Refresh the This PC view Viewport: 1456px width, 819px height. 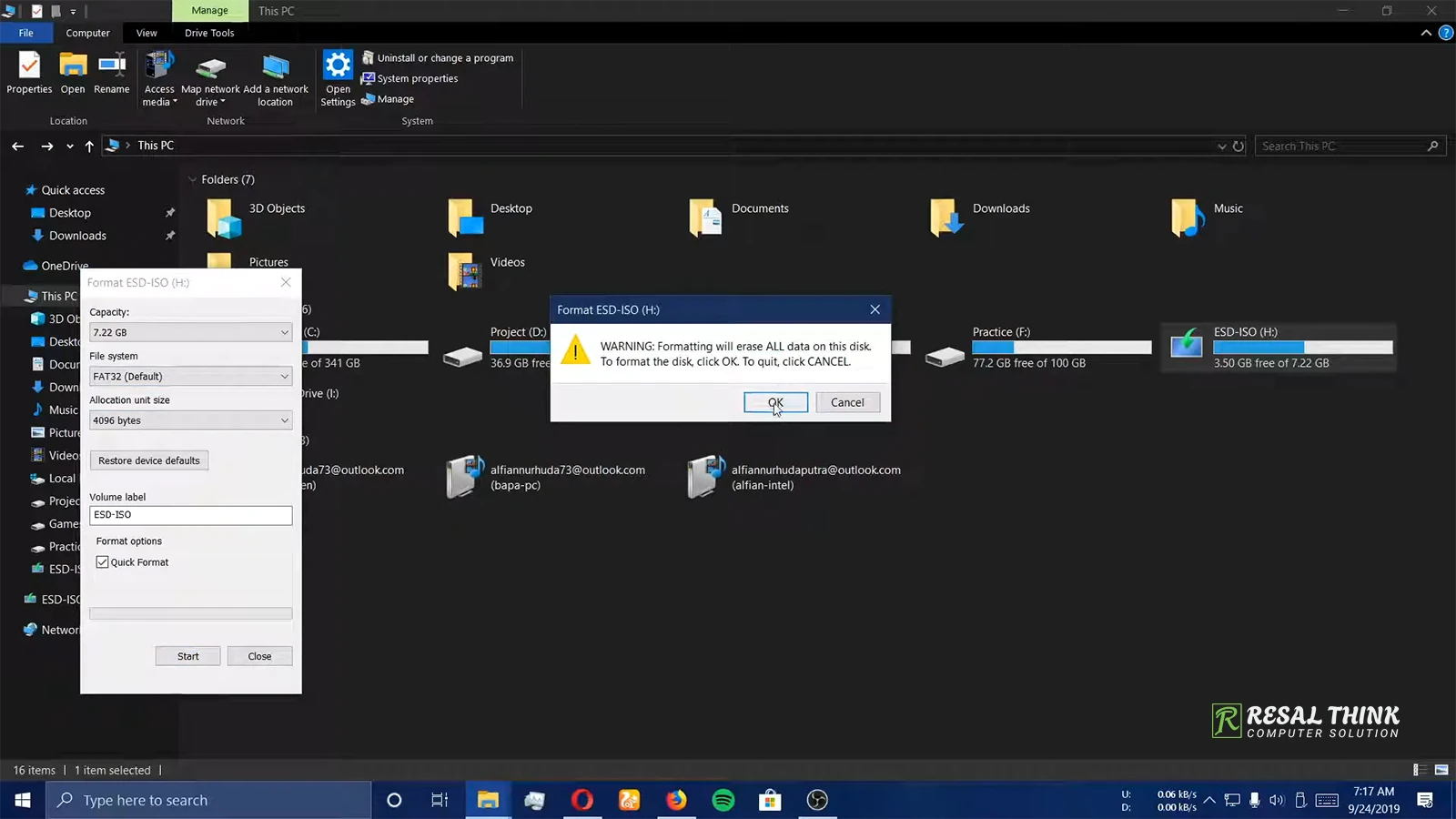[x=1239, y=147]
